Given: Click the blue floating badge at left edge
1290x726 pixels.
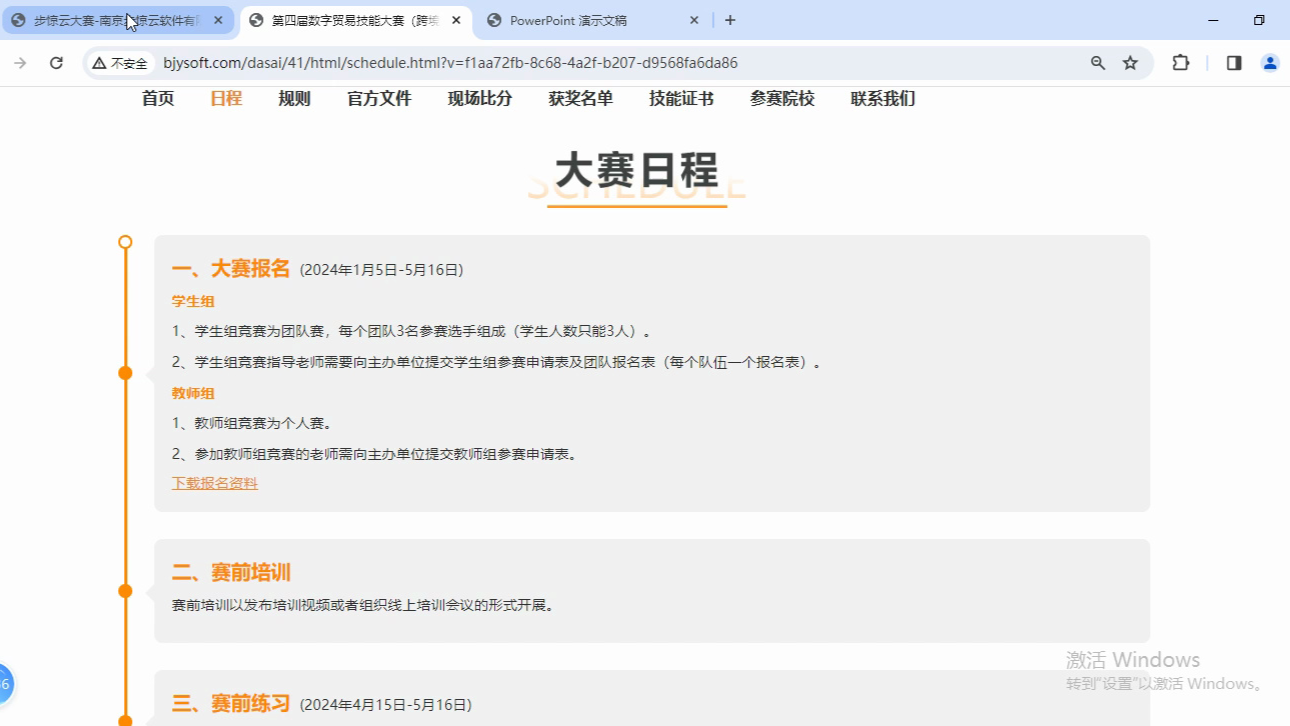Looking at the screenshot, I should click(x=6, y=684).
